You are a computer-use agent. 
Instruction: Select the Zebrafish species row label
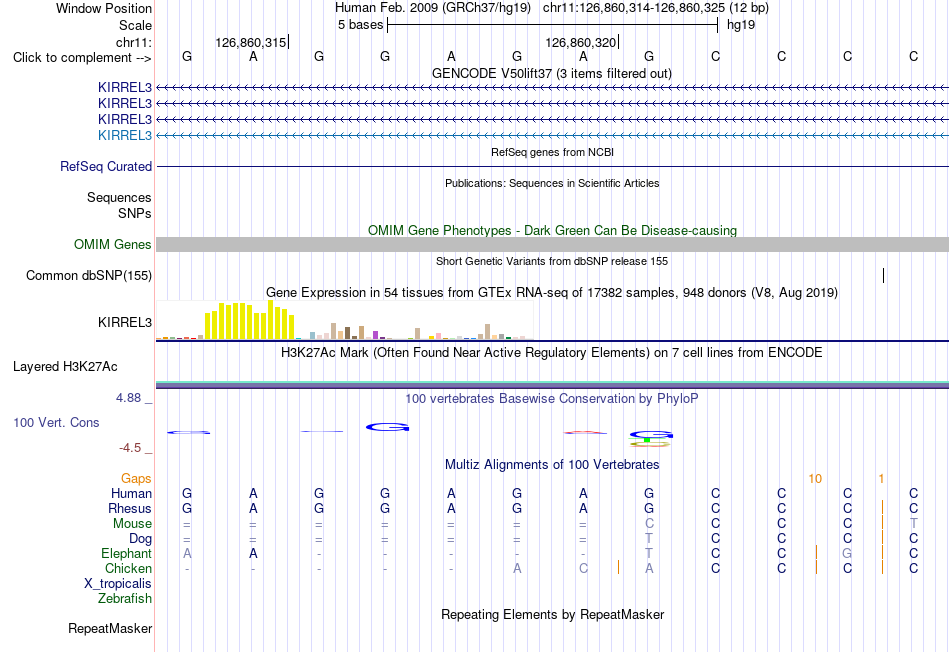(x=125, y=599)
